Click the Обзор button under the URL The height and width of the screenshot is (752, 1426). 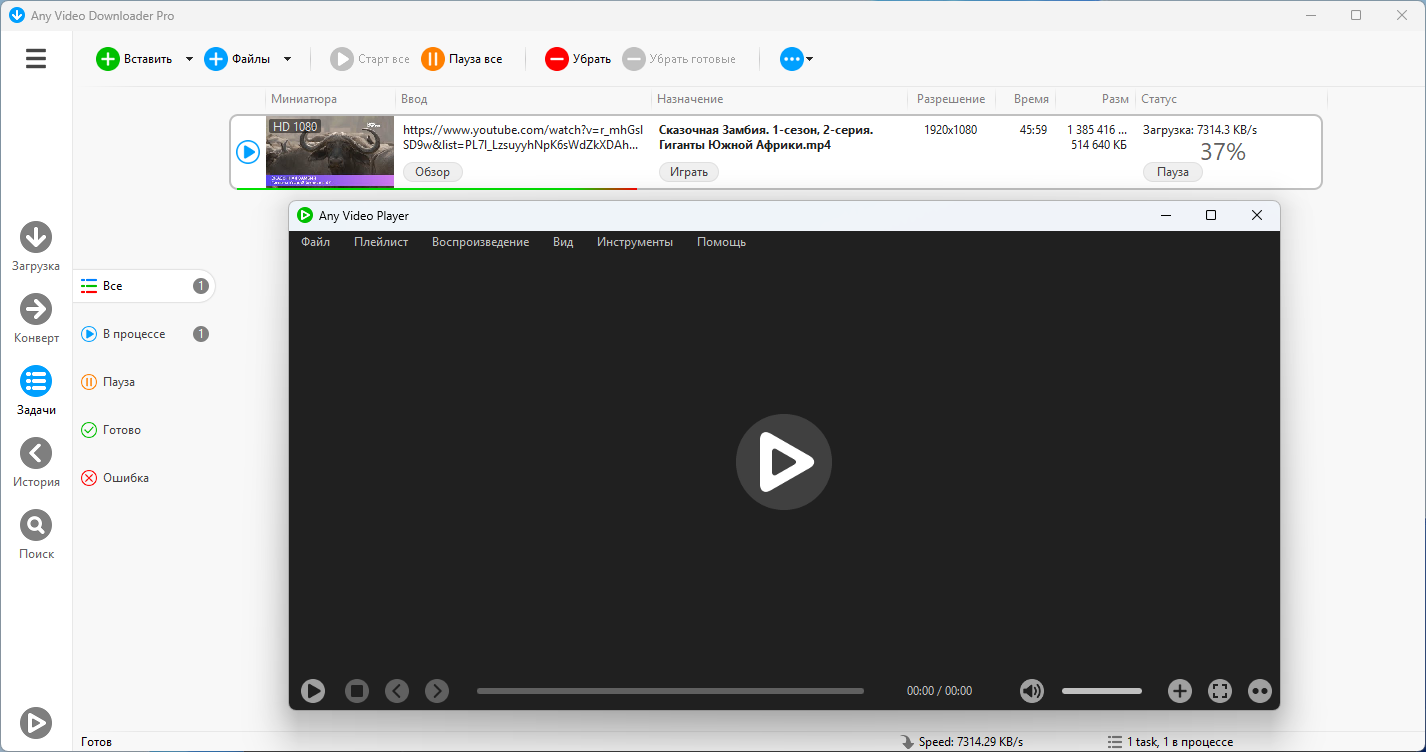click(433, 172)
